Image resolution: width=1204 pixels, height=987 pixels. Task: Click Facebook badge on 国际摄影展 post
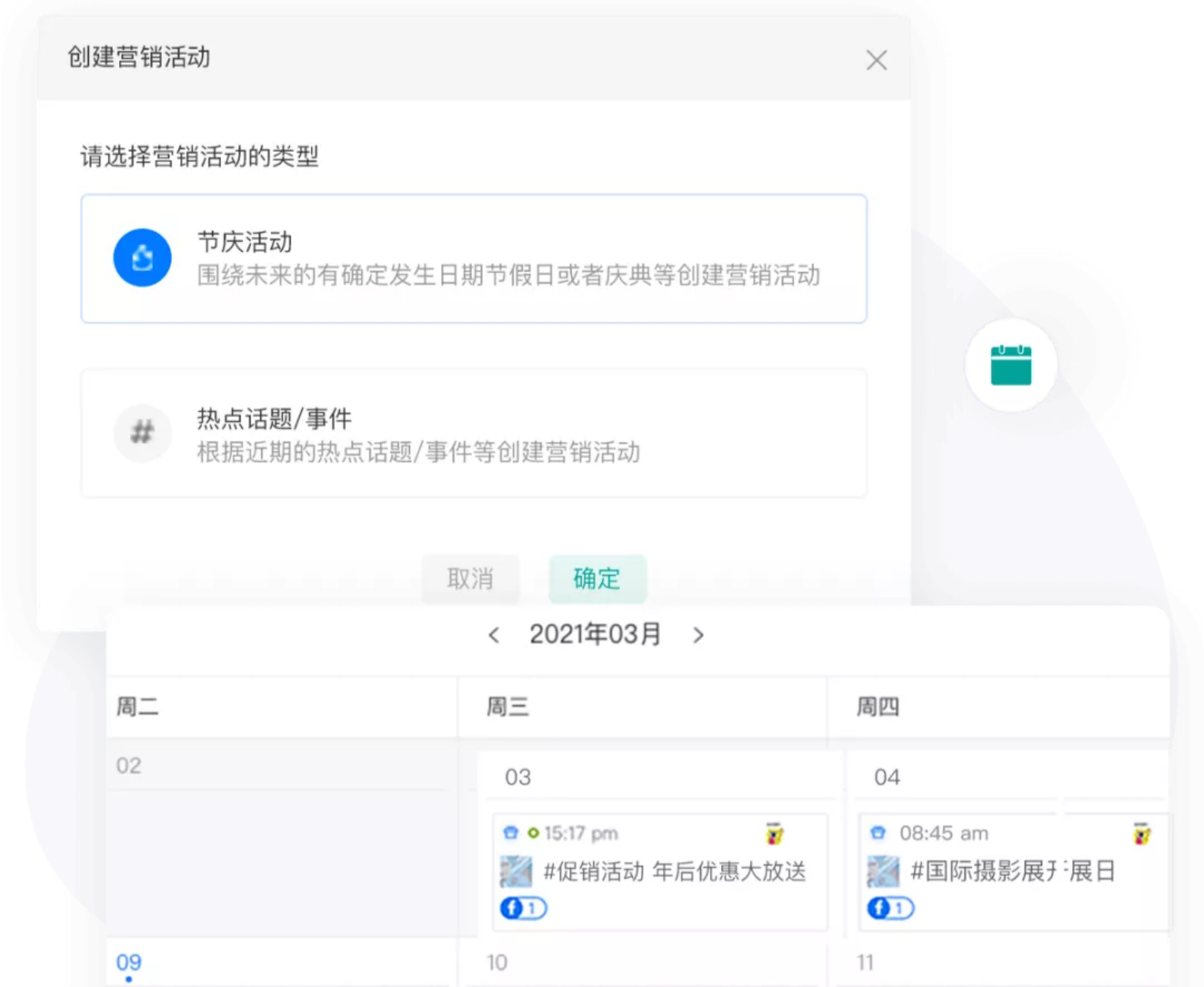890,908
